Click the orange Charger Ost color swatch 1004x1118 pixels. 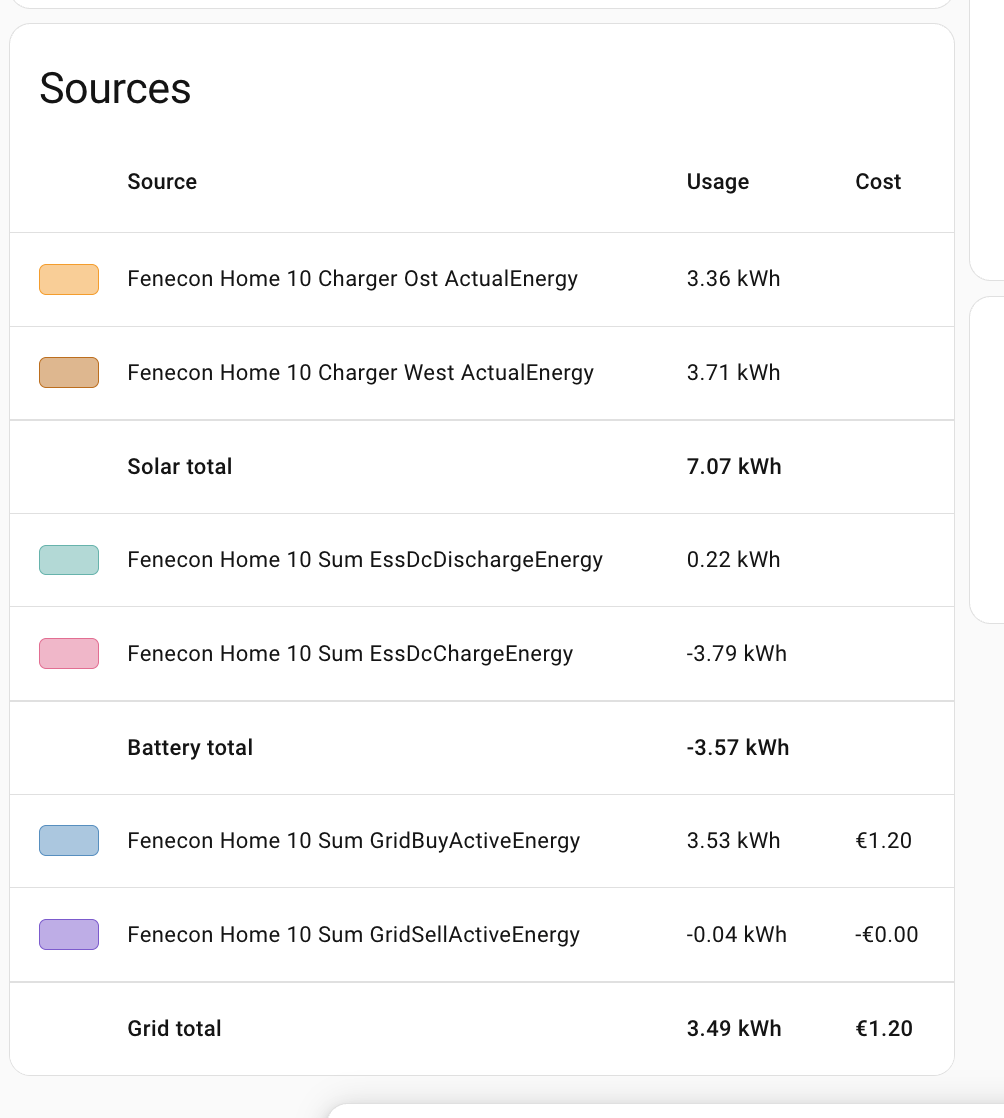point(69,279)
